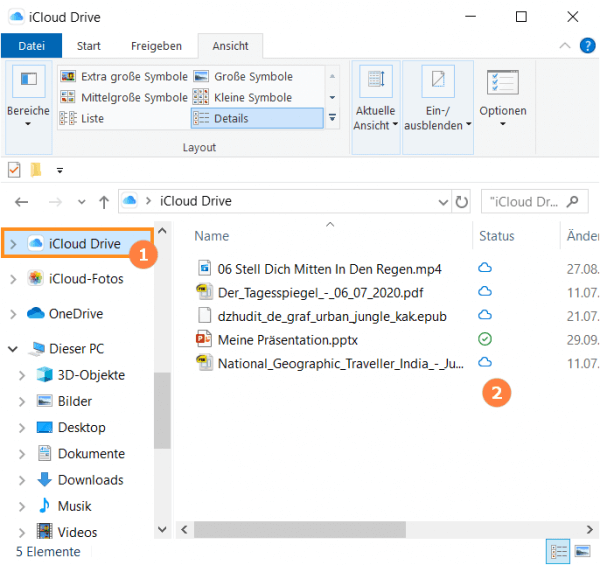Expand Bilder tree node

[22, 402]
